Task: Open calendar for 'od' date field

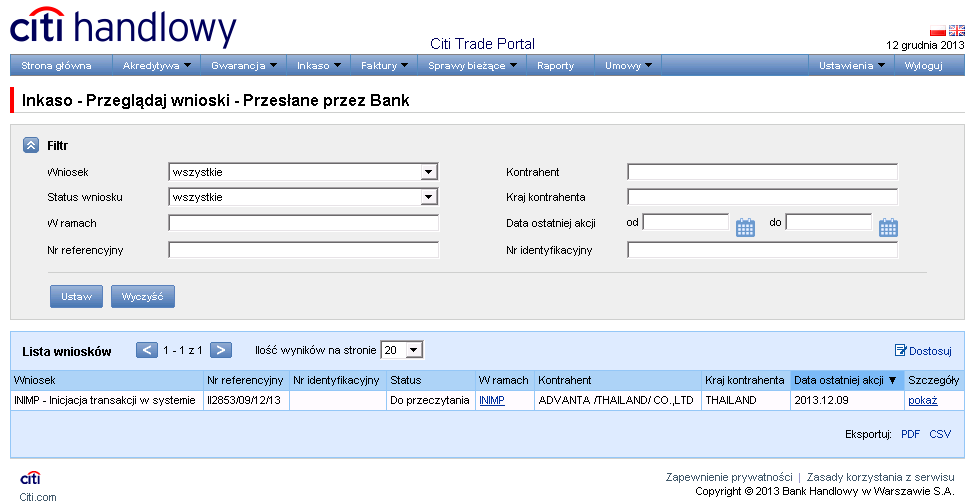Action: pyautogui.click(x=745, y=227)
